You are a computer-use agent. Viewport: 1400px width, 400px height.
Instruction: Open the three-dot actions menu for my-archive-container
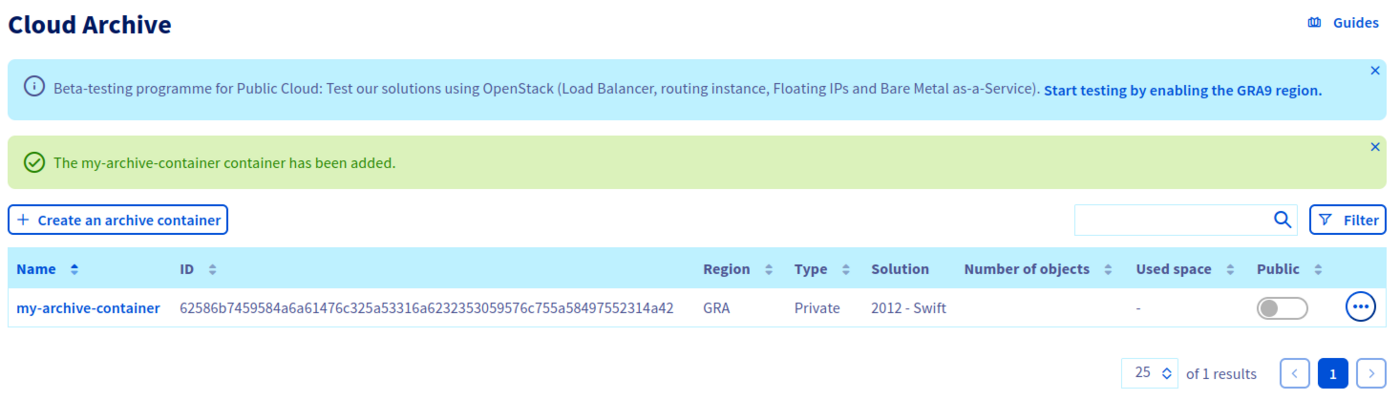click(1361, 308)
